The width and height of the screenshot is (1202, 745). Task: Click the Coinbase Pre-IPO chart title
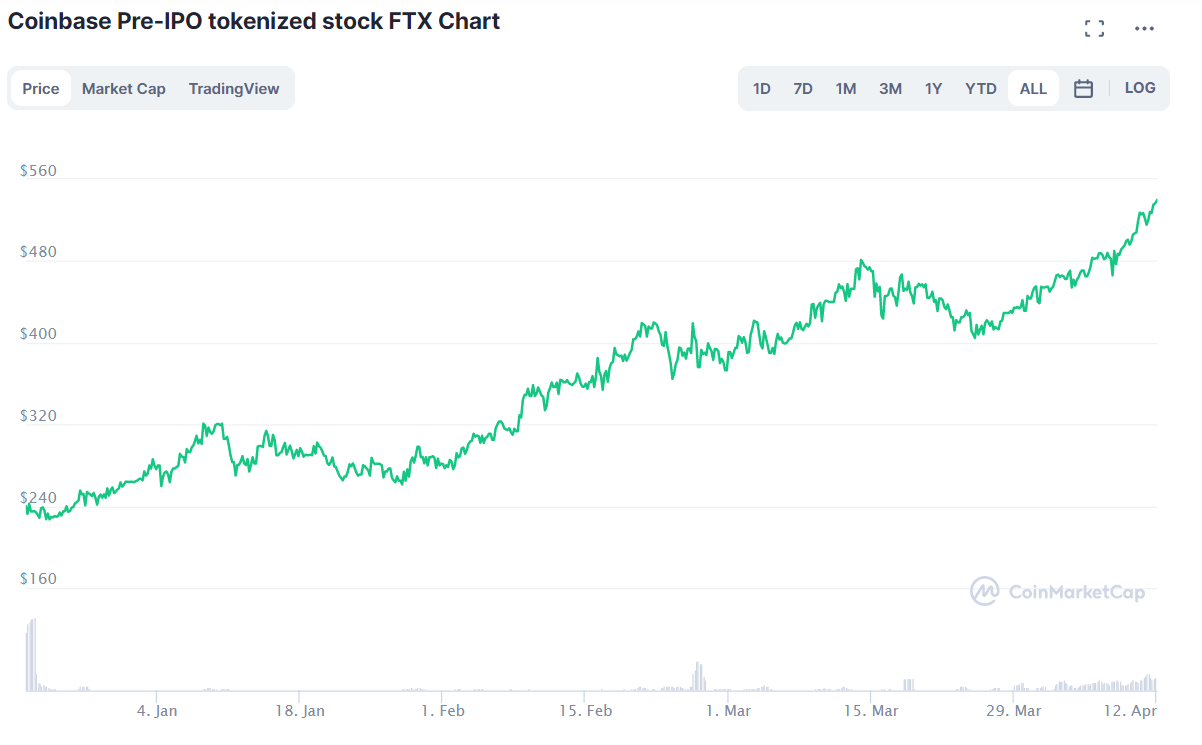click(253, 21)
